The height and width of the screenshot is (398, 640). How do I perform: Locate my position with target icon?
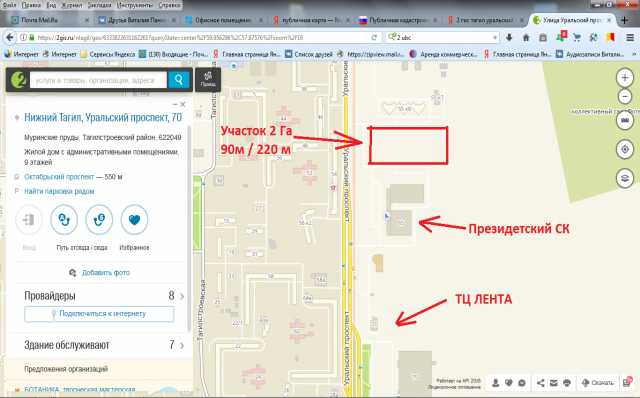tap(624, 149)
